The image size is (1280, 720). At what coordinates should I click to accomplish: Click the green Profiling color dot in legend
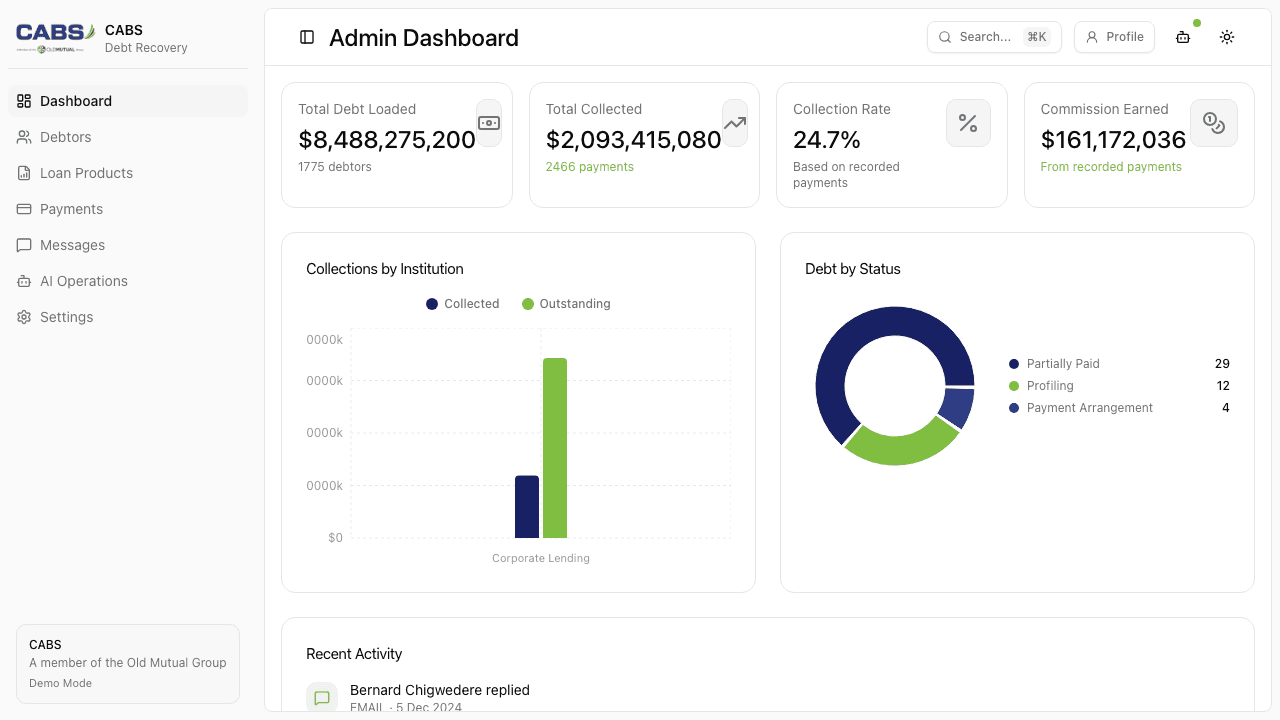[x=1015, y=385]
